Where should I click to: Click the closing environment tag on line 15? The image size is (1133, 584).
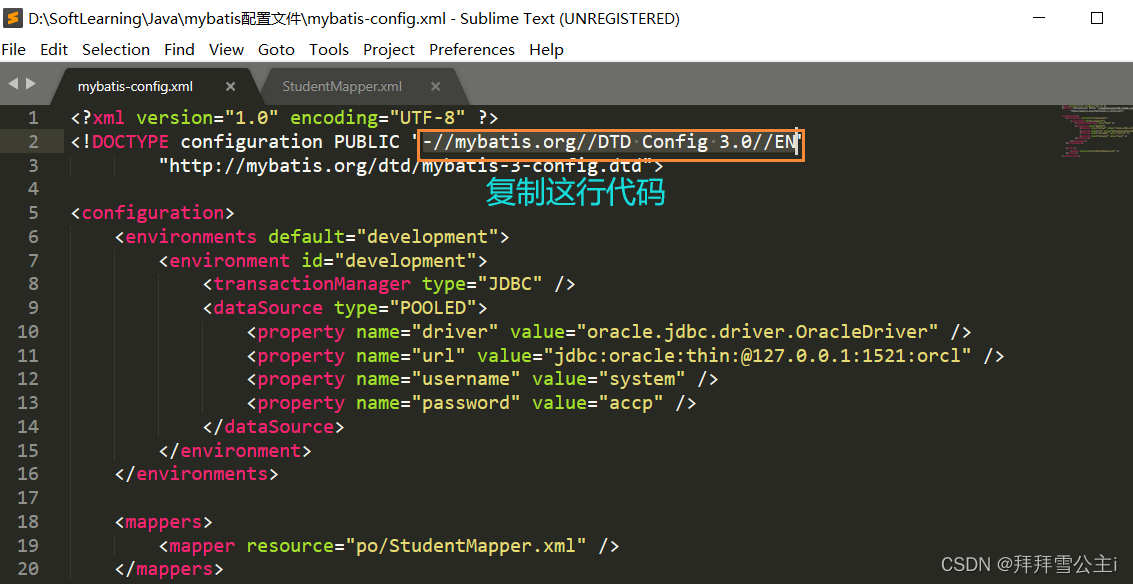(x=235, y=450)
